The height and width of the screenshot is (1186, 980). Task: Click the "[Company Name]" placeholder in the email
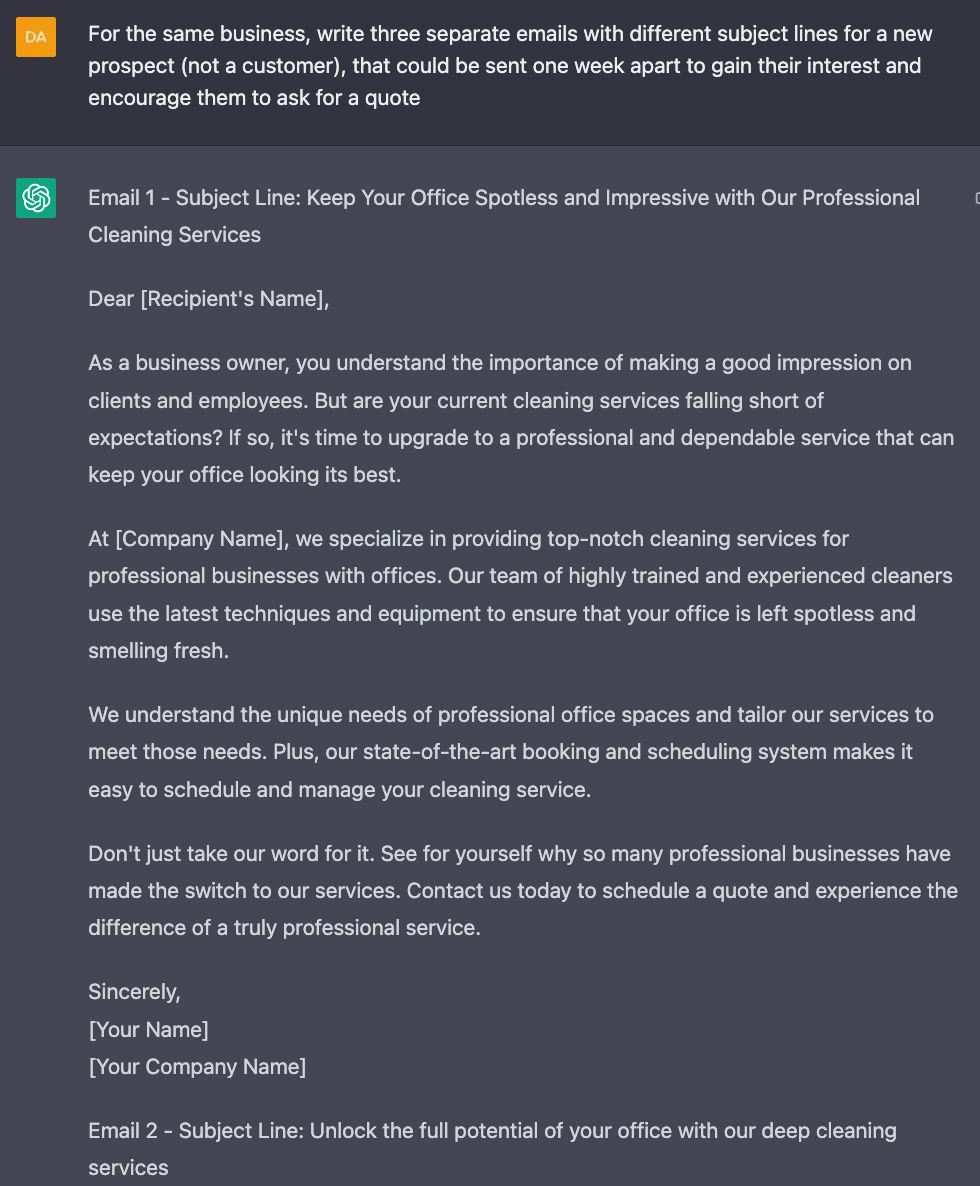(202, 539)
